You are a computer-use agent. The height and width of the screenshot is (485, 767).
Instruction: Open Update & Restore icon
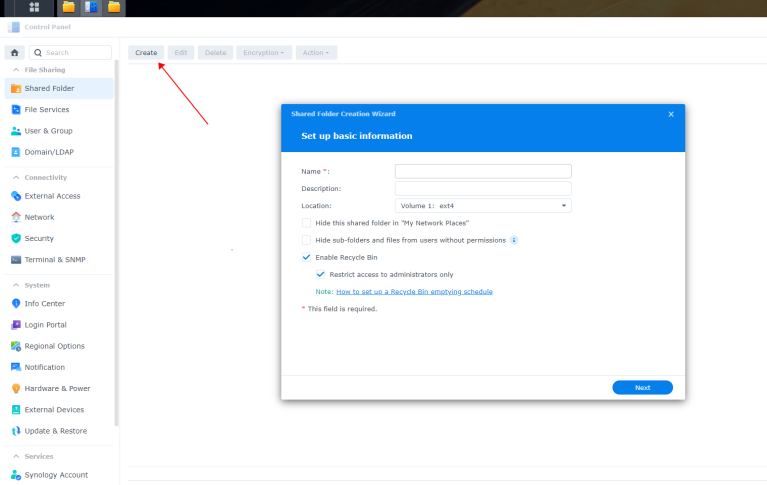tap(16, 431)
